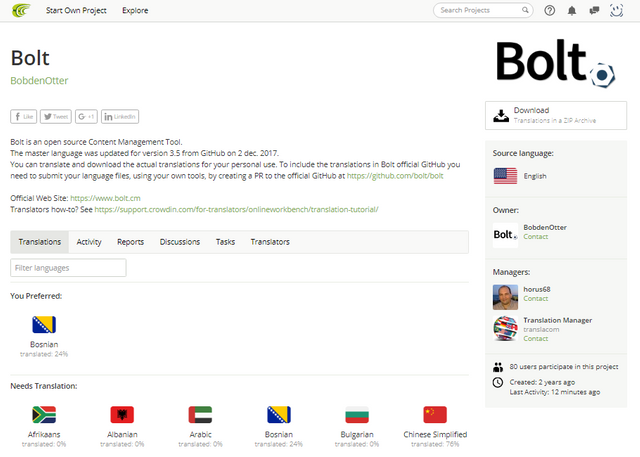Click the LinkedIn share button
This screenshot has width=640, height=457.
point(120,117)
